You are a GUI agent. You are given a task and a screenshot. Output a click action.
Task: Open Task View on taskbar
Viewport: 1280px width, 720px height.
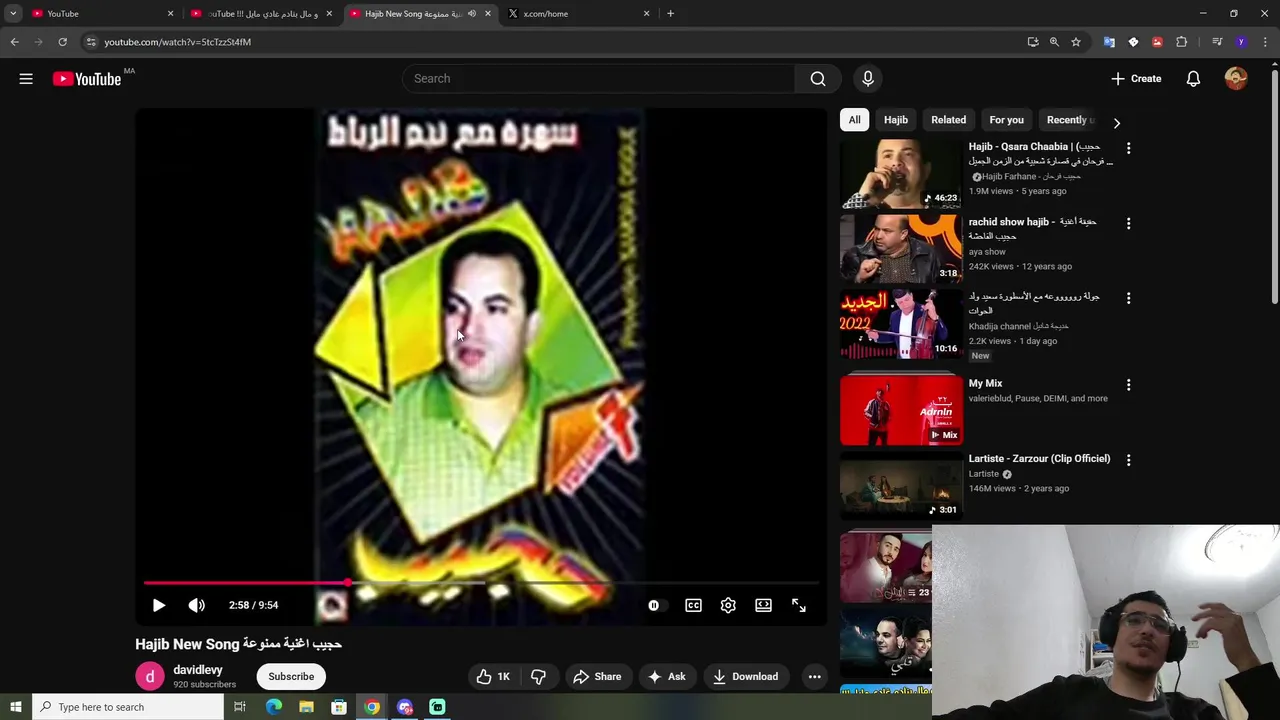pyautogui.click(x=240, y=707)
